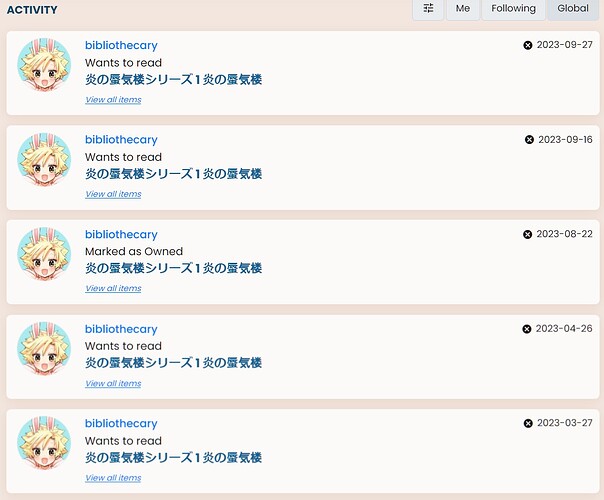Image resolution: width=604 pixels, height=500 pixels.
Task: Delete the 2023-09-16 activity item
Action: pos(529,140)
